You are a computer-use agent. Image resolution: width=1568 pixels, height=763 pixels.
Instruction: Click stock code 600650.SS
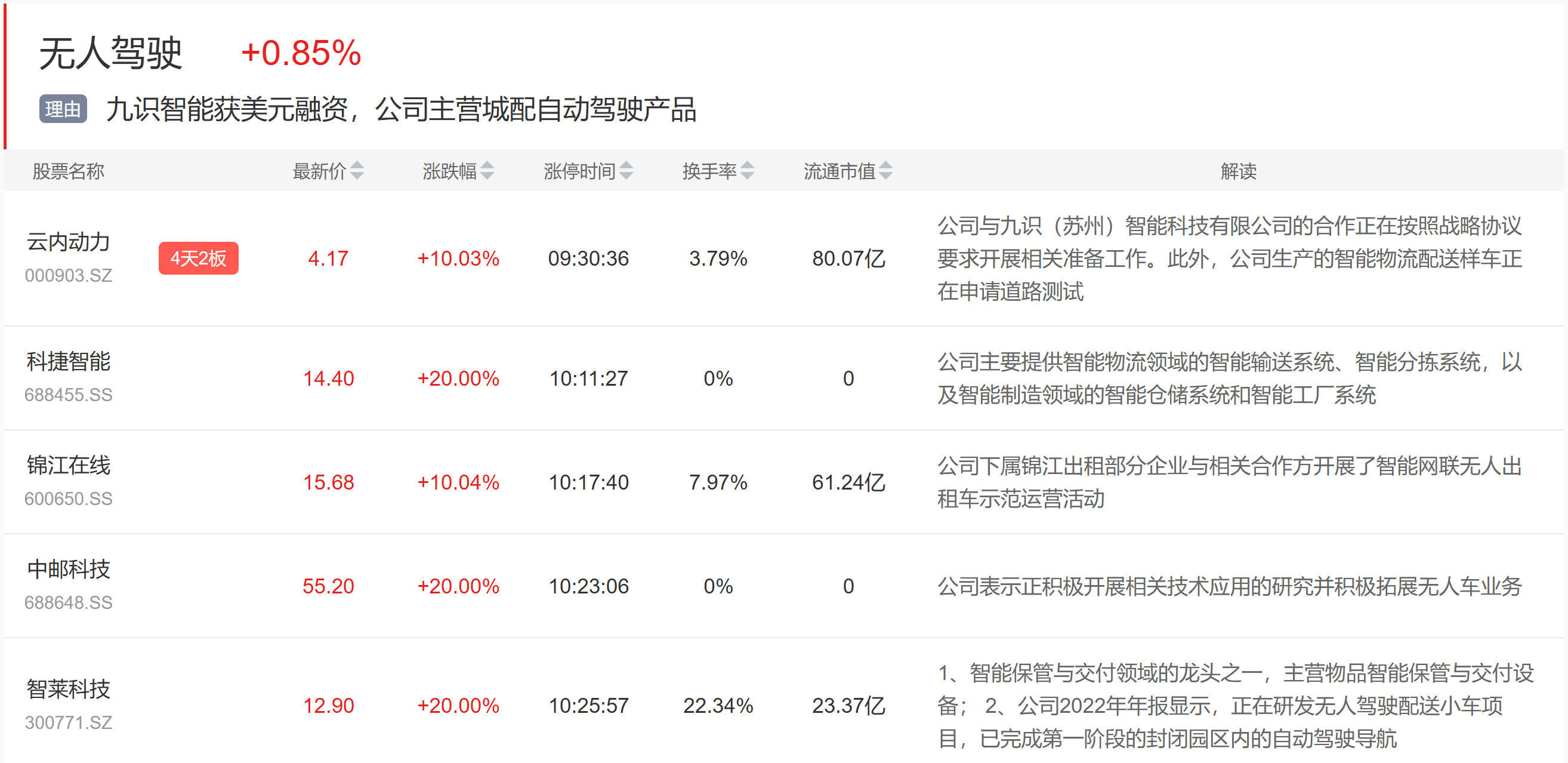click(68, 499)
